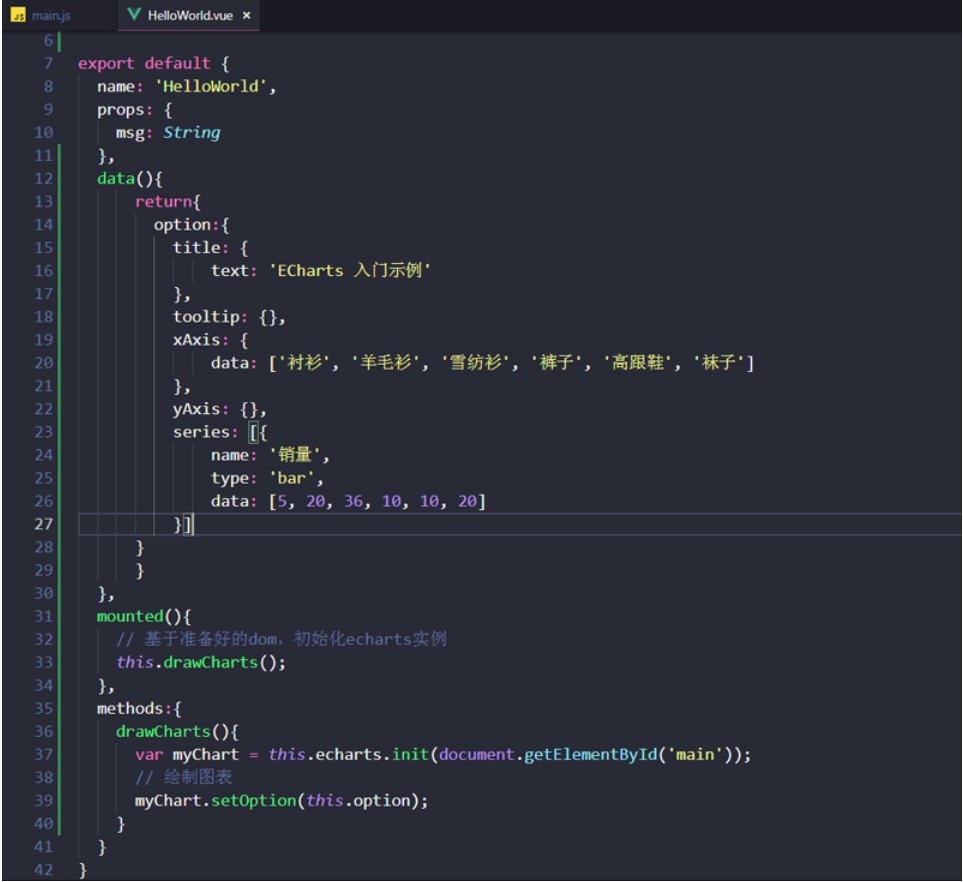This screenshot has width=963, height=882.
Task: Click the comment '基于准备好的dom' line
Action: coord(281,639)
